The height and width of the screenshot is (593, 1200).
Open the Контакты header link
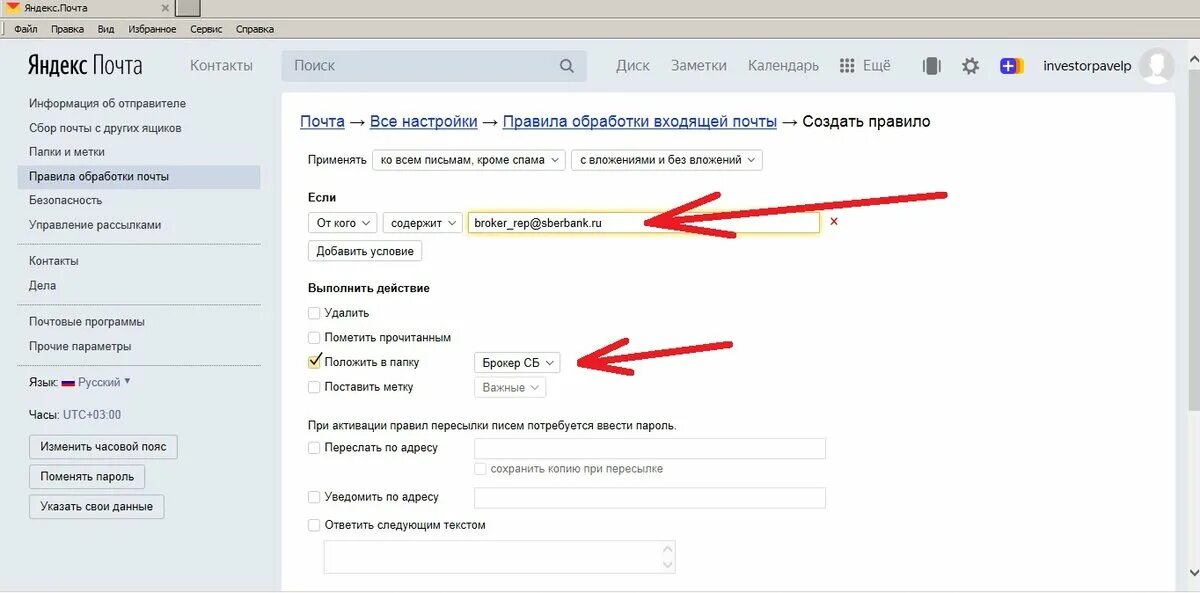tap(221, 66)
